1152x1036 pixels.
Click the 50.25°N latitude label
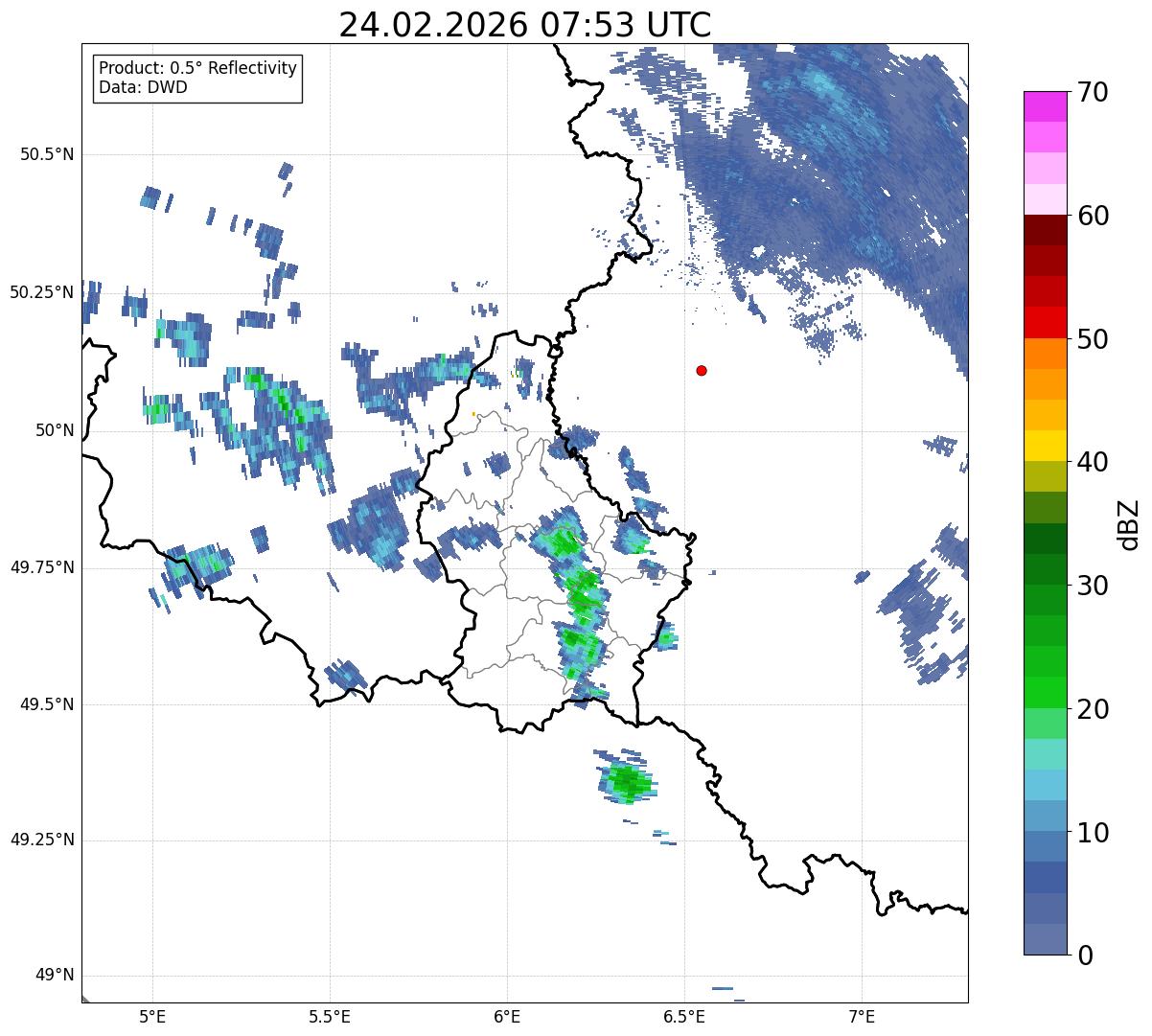click(42, 293)
